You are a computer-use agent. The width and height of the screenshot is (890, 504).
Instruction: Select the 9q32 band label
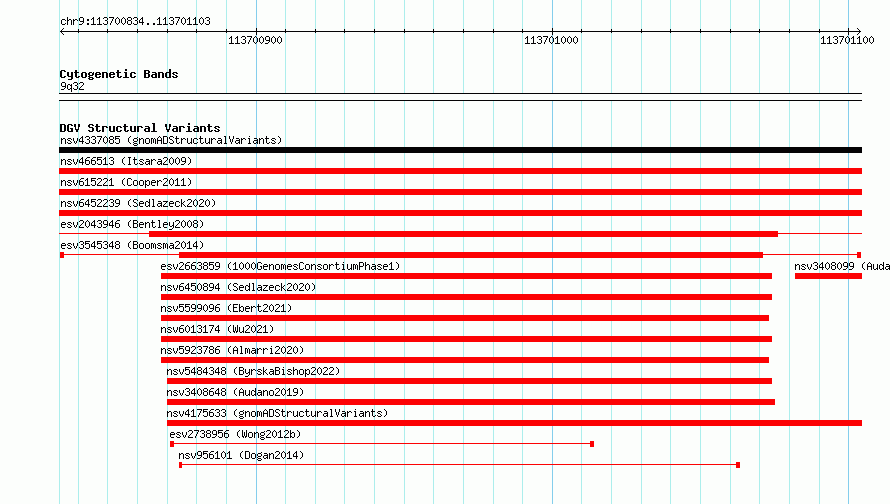click(72, 86)
